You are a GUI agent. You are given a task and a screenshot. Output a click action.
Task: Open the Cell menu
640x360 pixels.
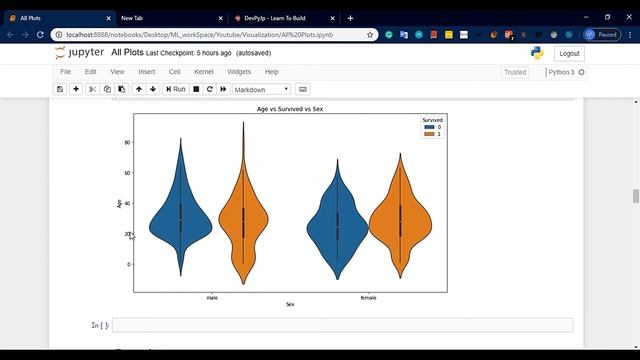point(174,72)
